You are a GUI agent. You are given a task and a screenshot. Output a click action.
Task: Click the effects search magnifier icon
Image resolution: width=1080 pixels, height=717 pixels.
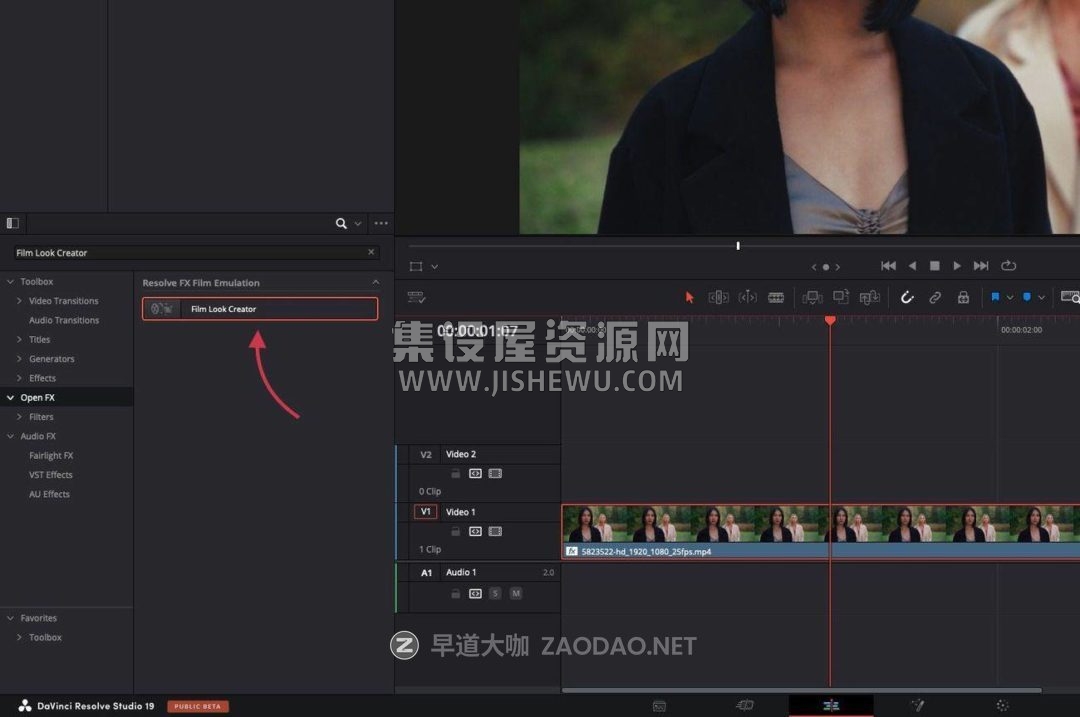tap(341, 223)
